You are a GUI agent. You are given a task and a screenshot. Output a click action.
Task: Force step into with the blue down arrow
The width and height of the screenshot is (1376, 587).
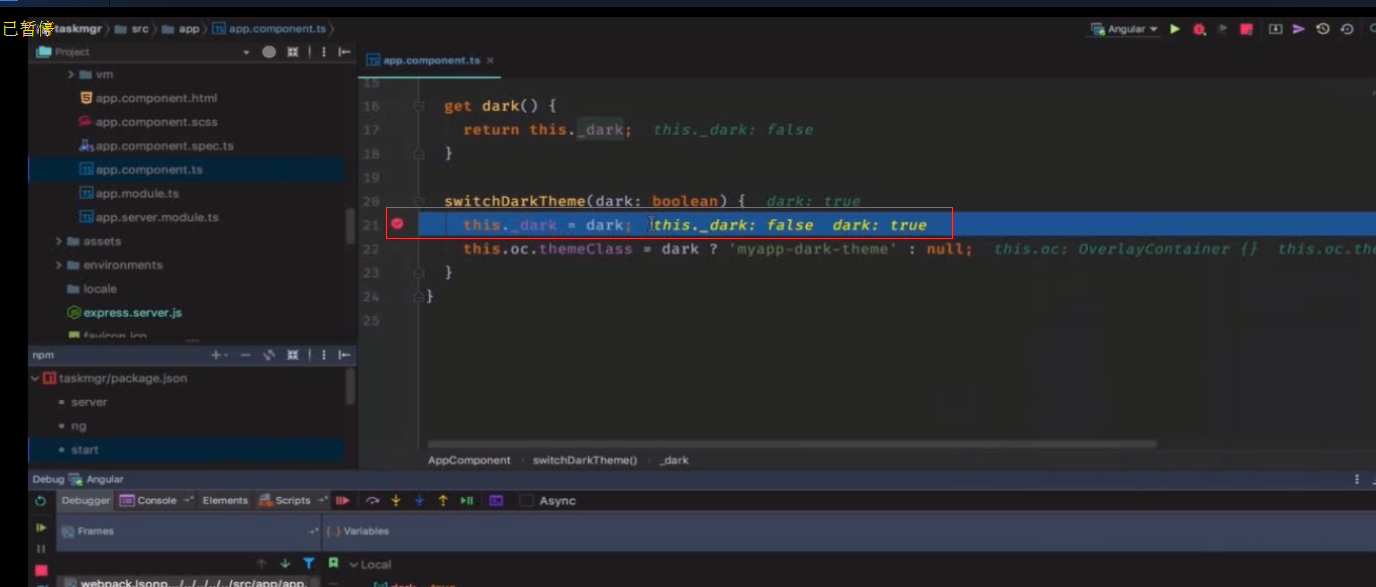[x=419, y=500]
